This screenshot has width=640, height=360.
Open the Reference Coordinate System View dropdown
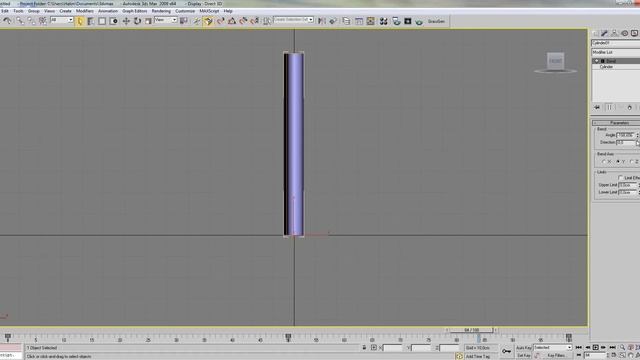(x=166, y=20)
